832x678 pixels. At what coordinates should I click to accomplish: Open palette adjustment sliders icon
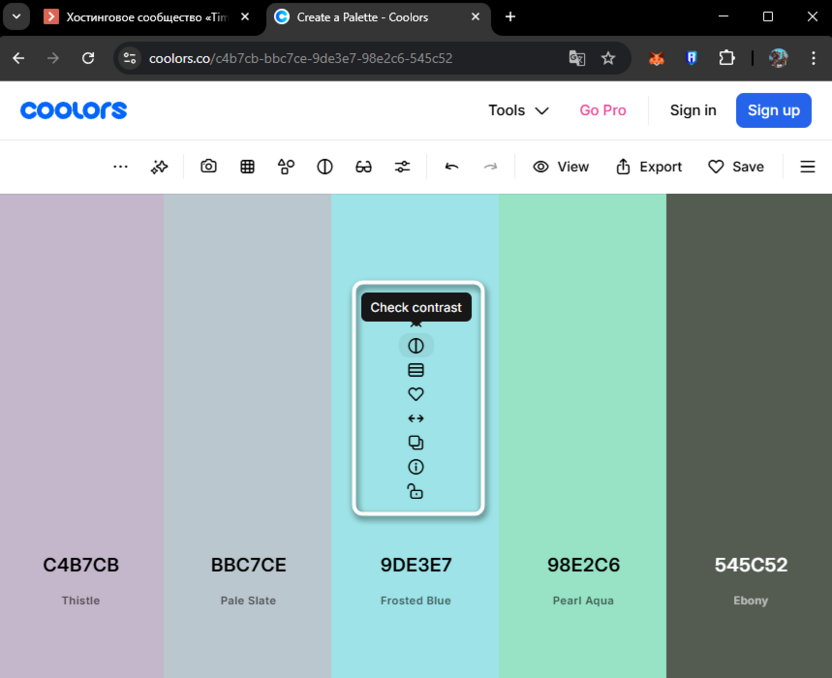[402, 166]
